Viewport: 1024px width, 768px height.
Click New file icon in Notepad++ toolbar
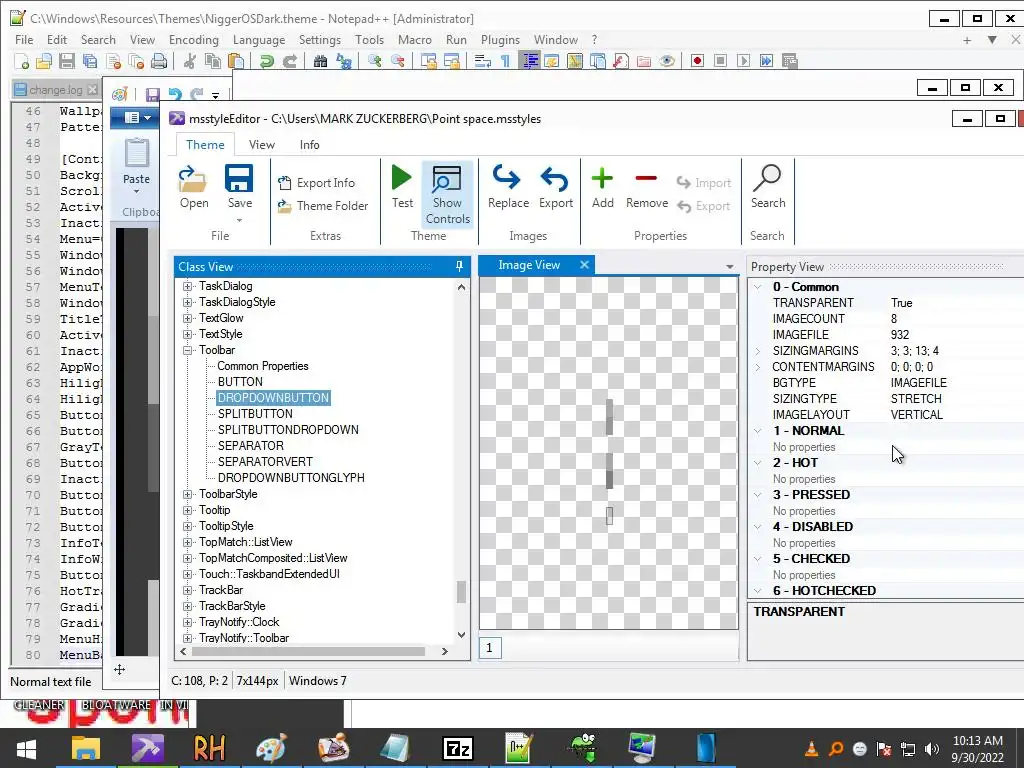pyautogui.click(x=21, y=61)
